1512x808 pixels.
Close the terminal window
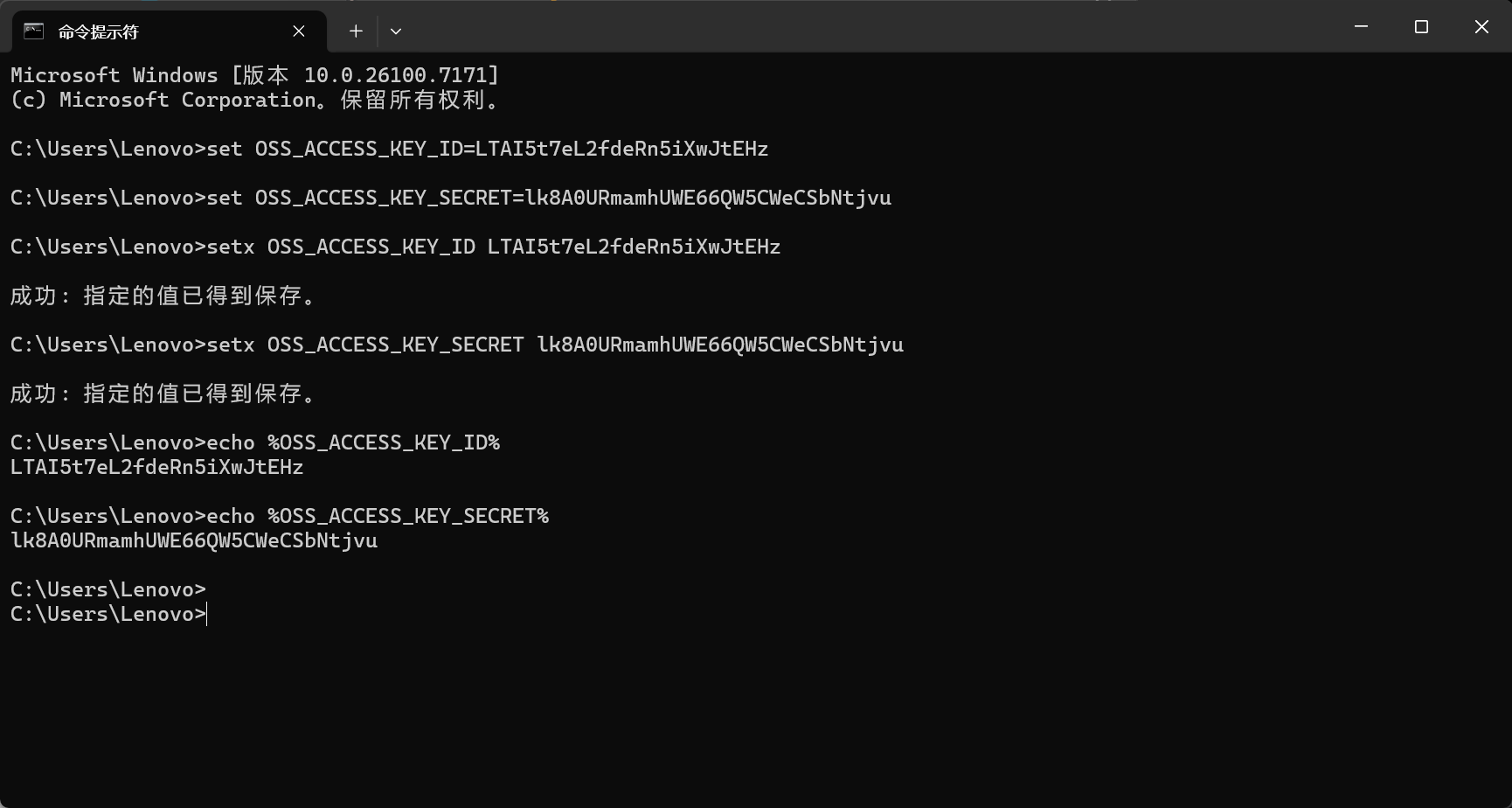point(1481,27)
